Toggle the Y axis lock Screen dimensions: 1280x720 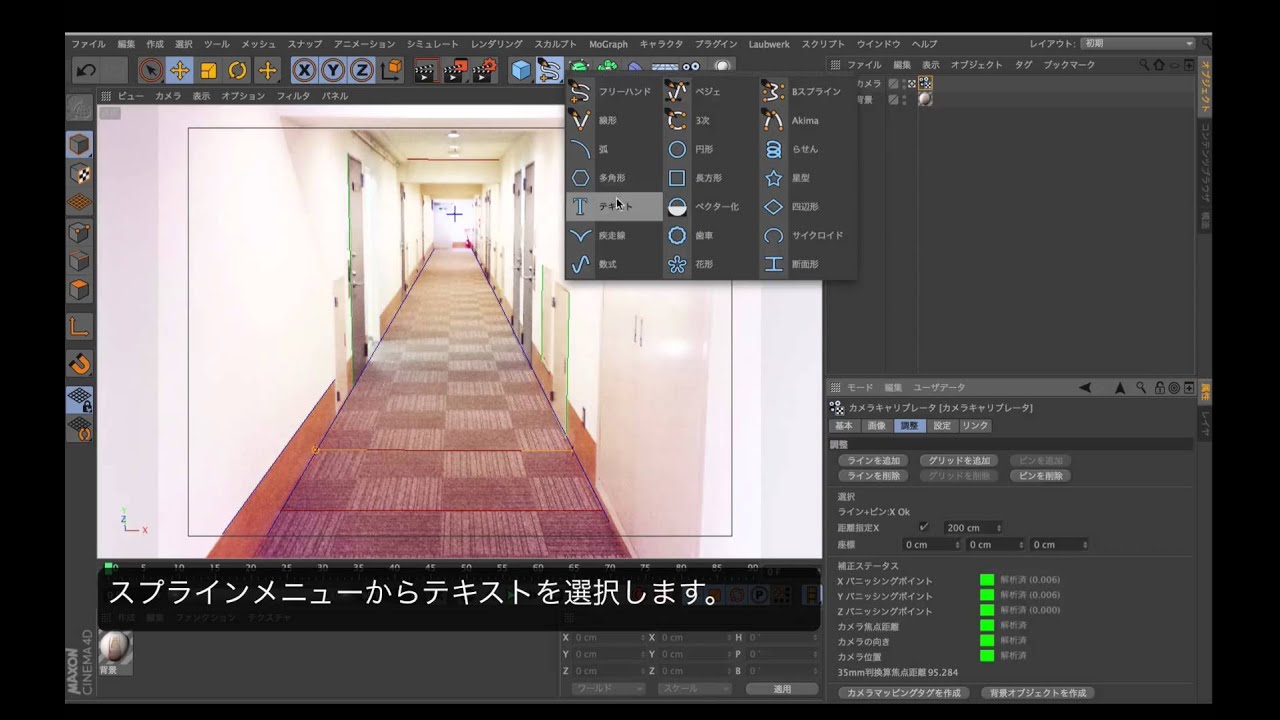333,70
